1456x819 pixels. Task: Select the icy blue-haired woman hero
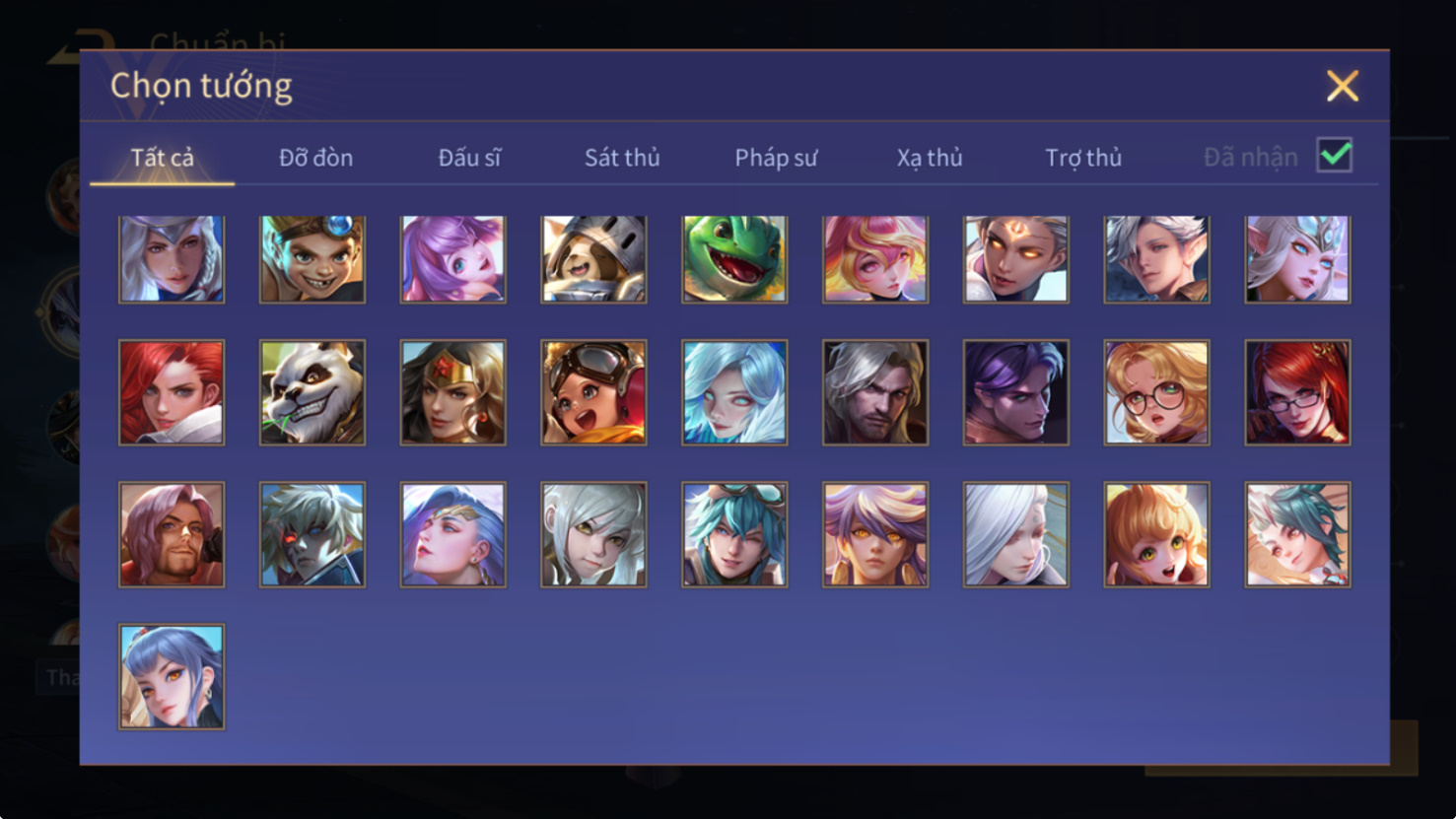[x=734, y=392]
